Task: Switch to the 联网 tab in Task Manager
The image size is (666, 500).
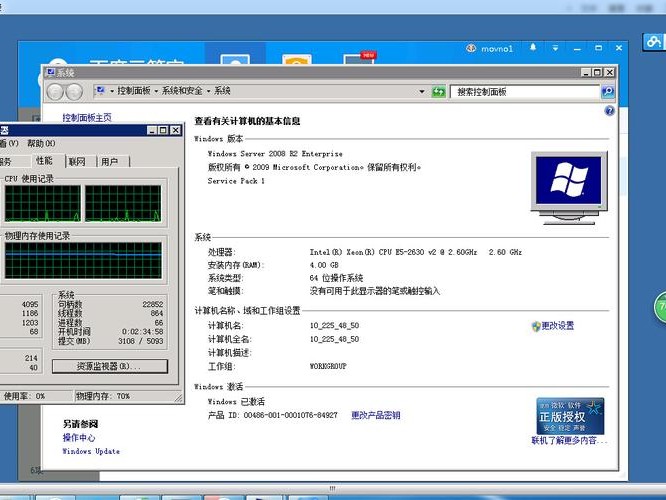Action: (x=77, y=162)
